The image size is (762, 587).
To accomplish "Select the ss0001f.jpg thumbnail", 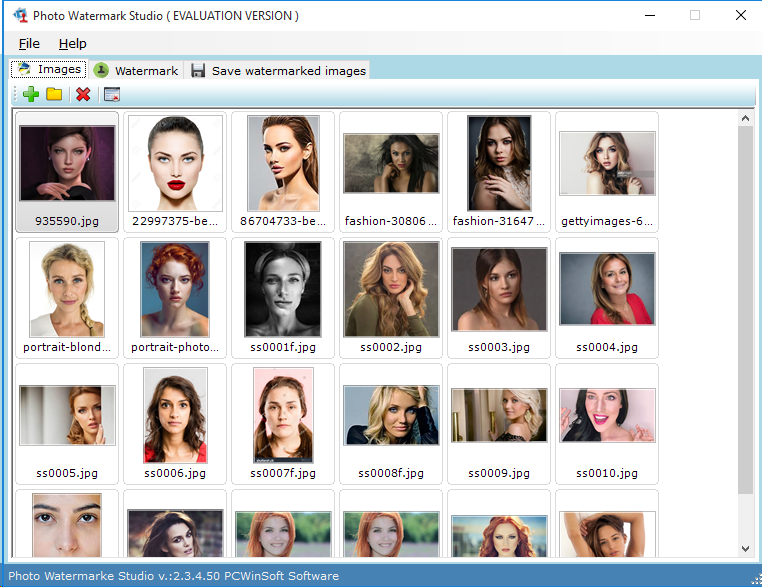I will [283, 298].
